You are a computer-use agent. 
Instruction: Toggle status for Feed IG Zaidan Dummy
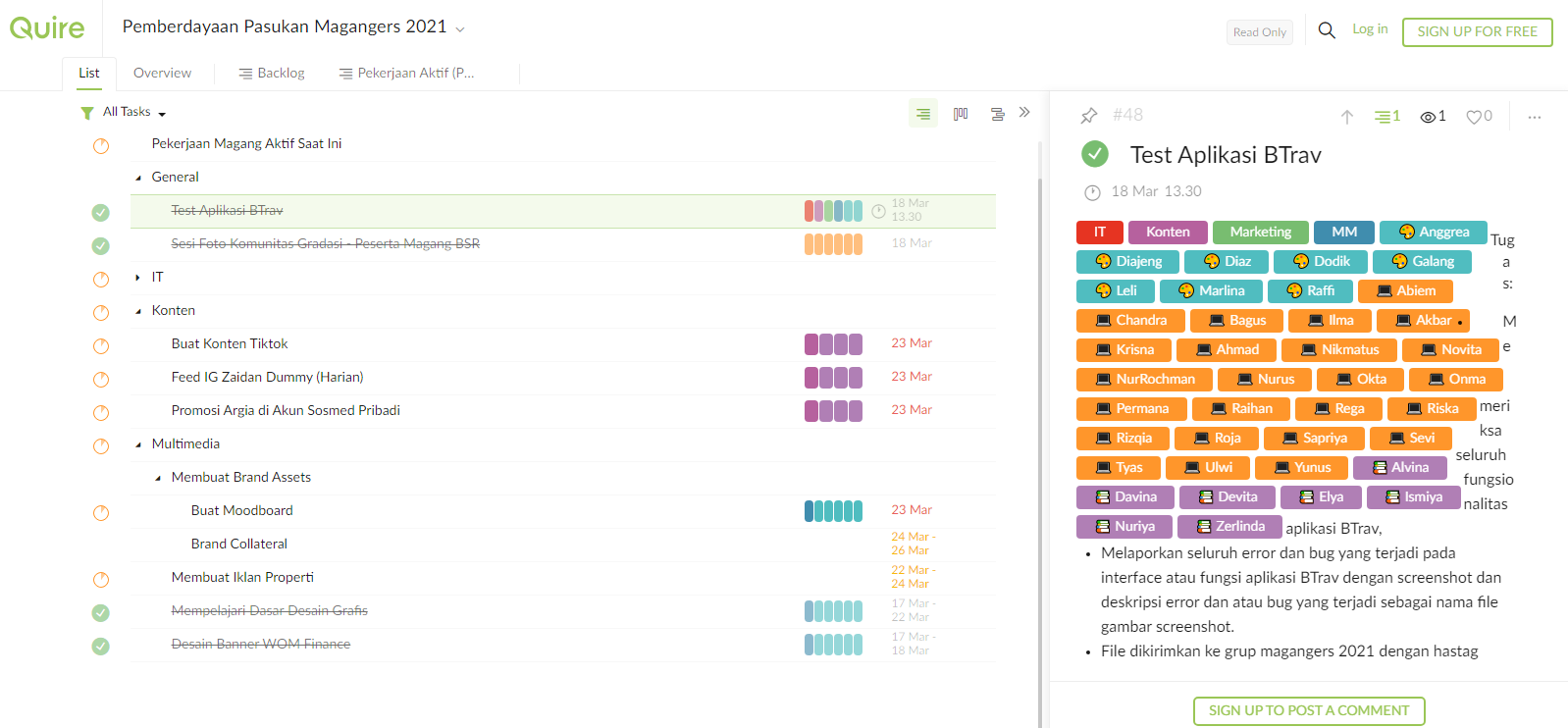(x=101, y=379)
